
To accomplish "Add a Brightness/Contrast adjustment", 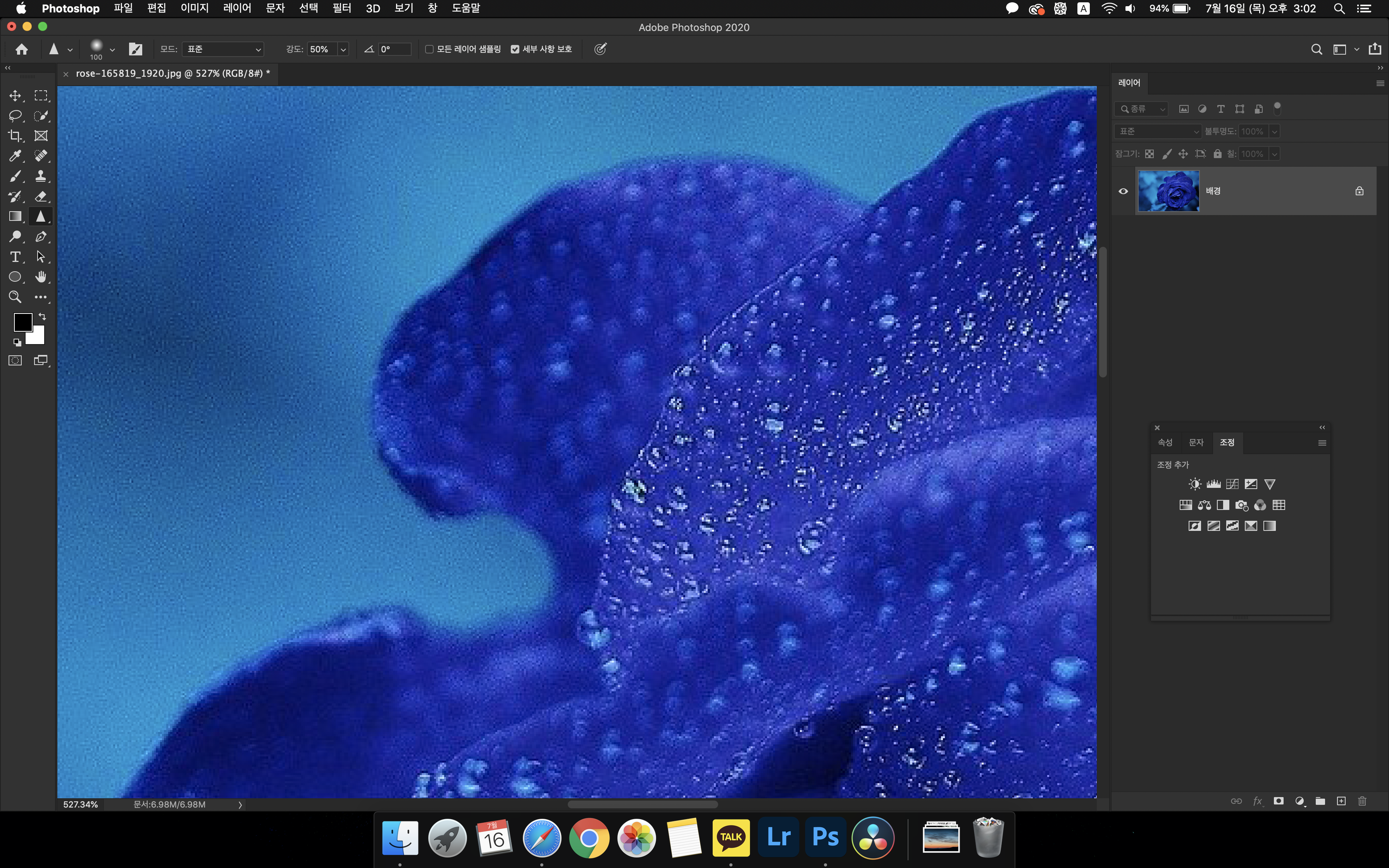I will pos(1194,484).
